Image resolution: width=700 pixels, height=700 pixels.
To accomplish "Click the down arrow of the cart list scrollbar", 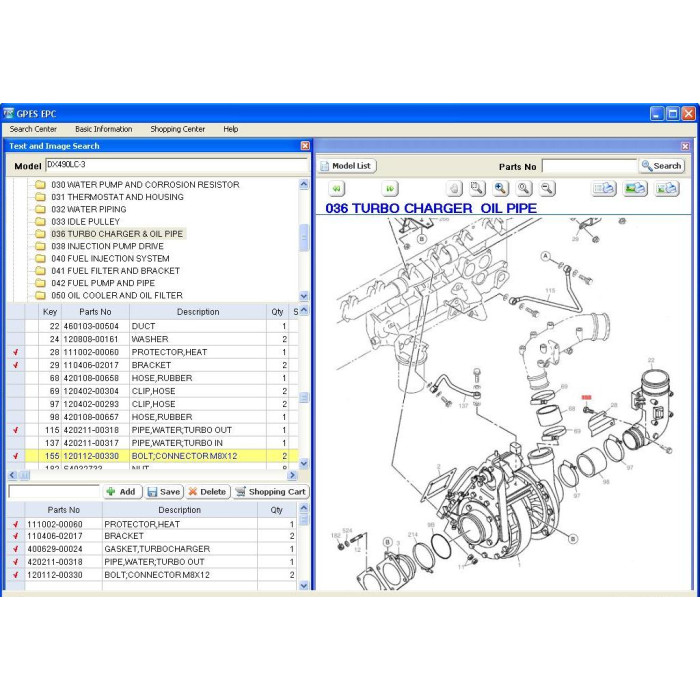I will 304,585.
